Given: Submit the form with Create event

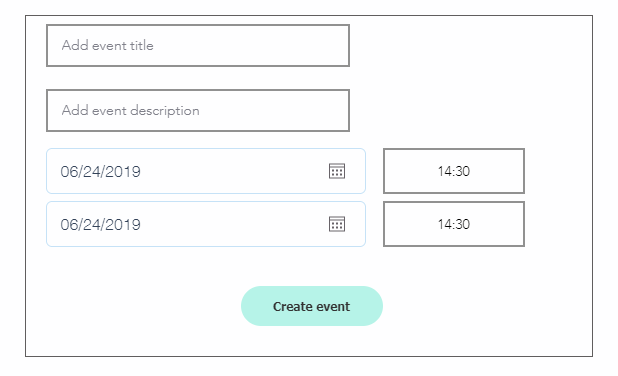Looking at the screenshot, I should pyautogui.click(x=312, y=306).
